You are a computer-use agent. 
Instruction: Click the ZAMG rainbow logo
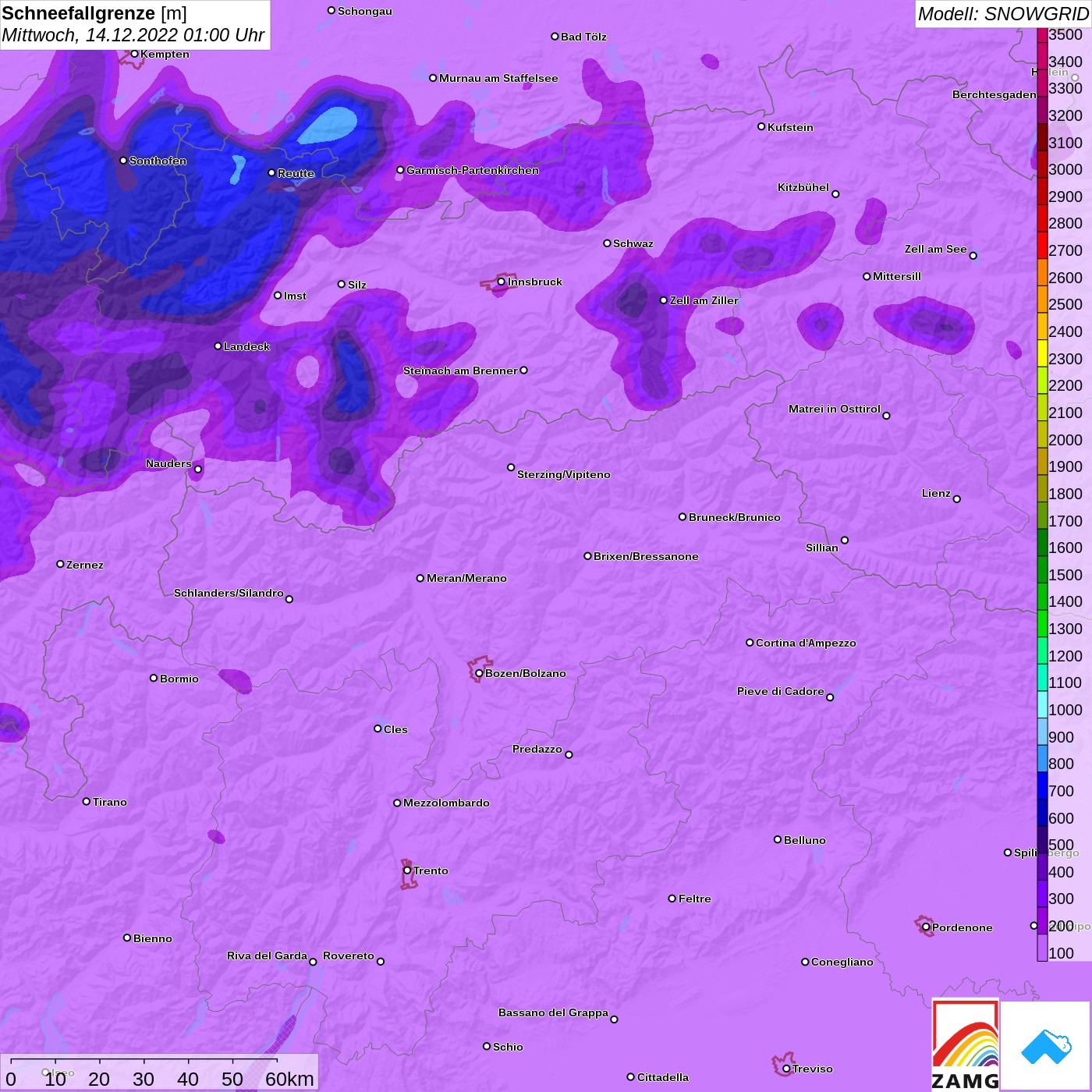pyautogui.click(x=966, y=1044)
